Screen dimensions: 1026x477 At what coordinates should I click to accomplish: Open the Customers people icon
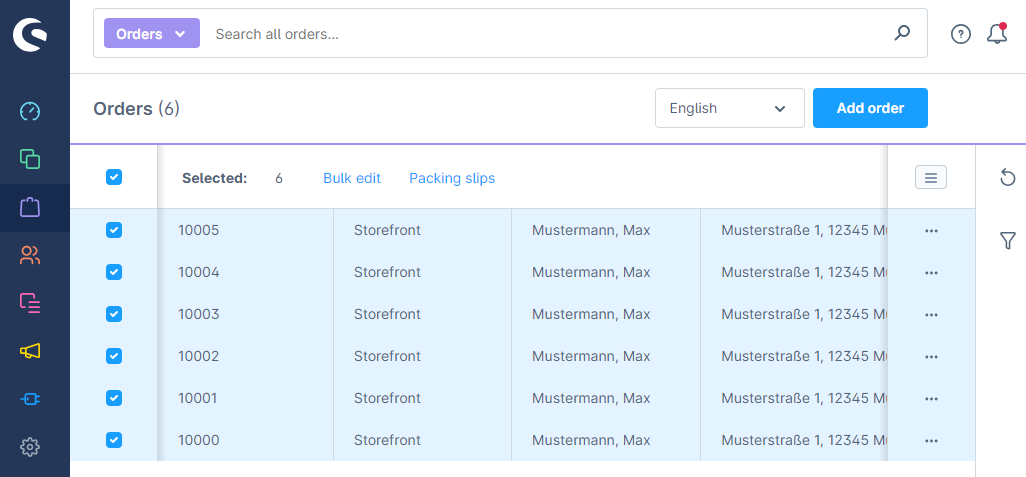tap(30, 255)
